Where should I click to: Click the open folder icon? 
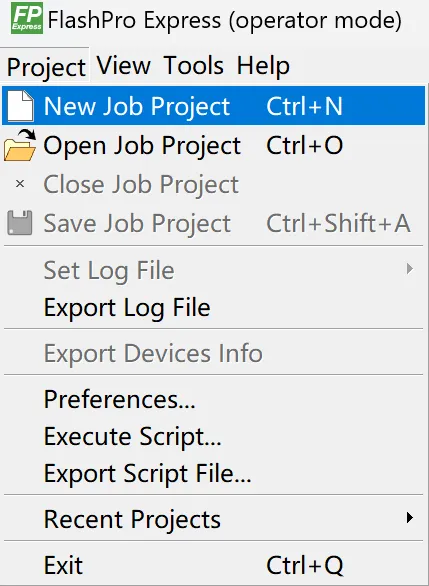point(20,145)
